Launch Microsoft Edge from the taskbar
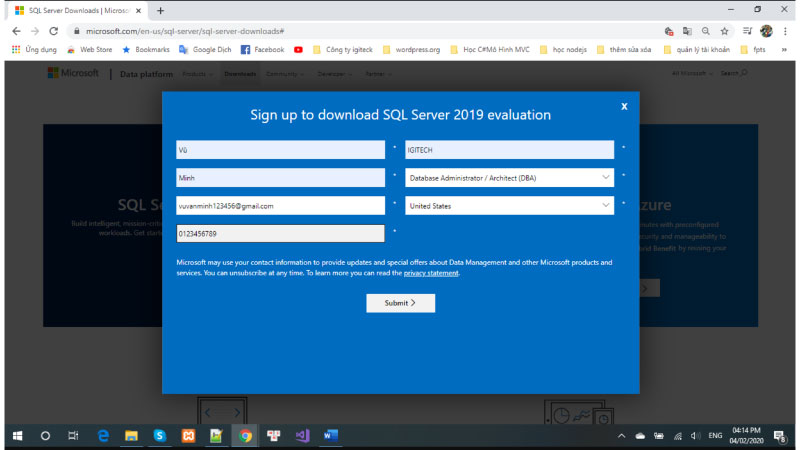This screenshot has width=800, height=450. pos(103,436)
